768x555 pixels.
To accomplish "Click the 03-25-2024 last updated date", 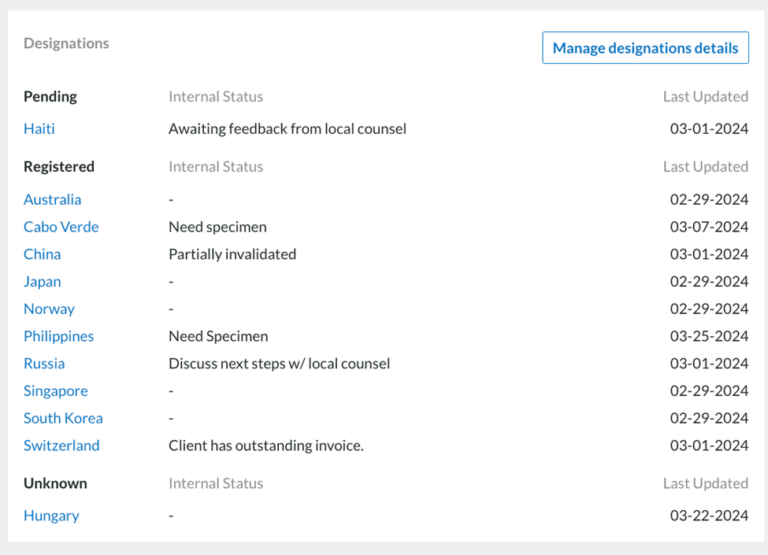I will [709, 336].
